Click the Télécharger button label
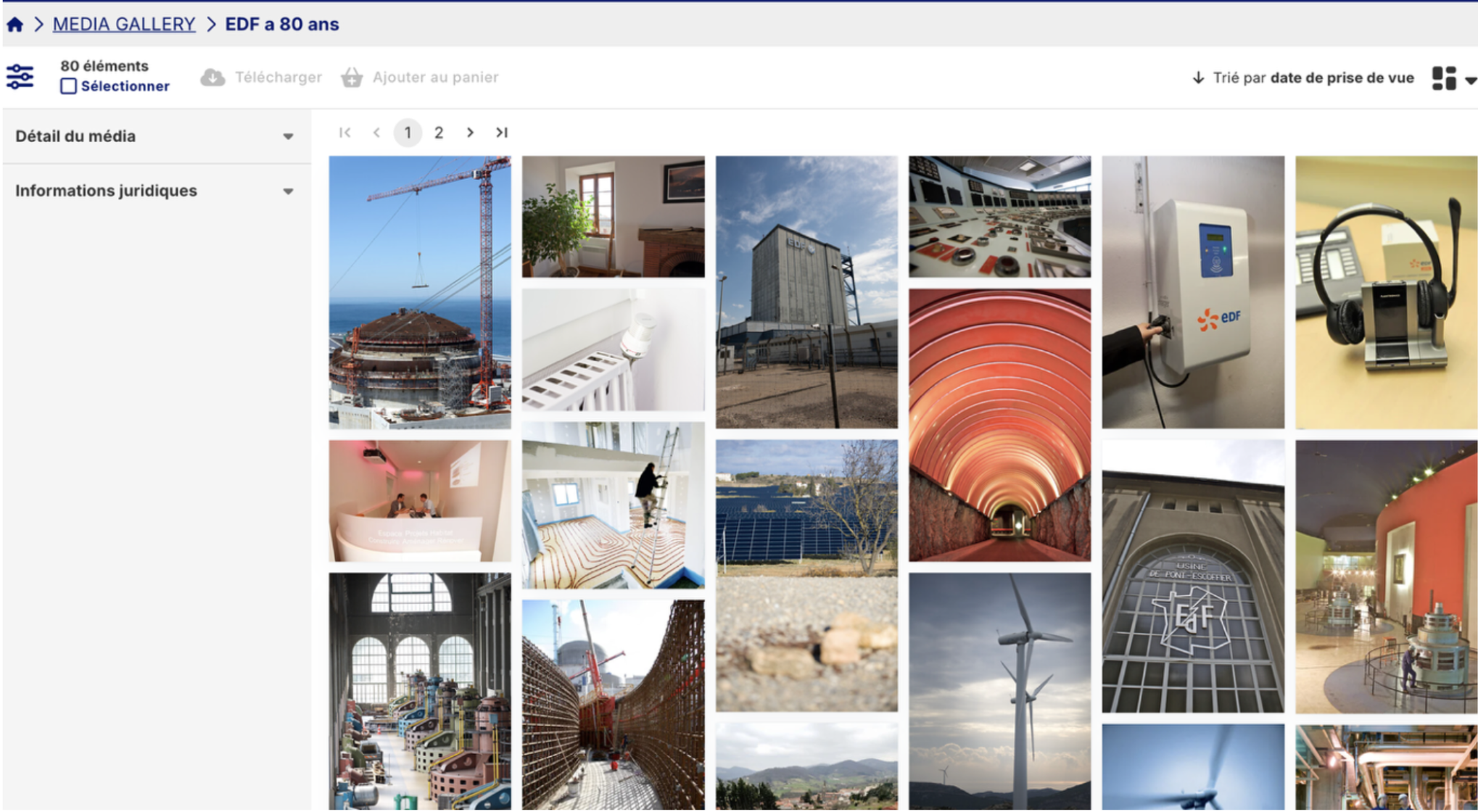The width and height of the screenshot is (1478, 812). coord(278,77)
